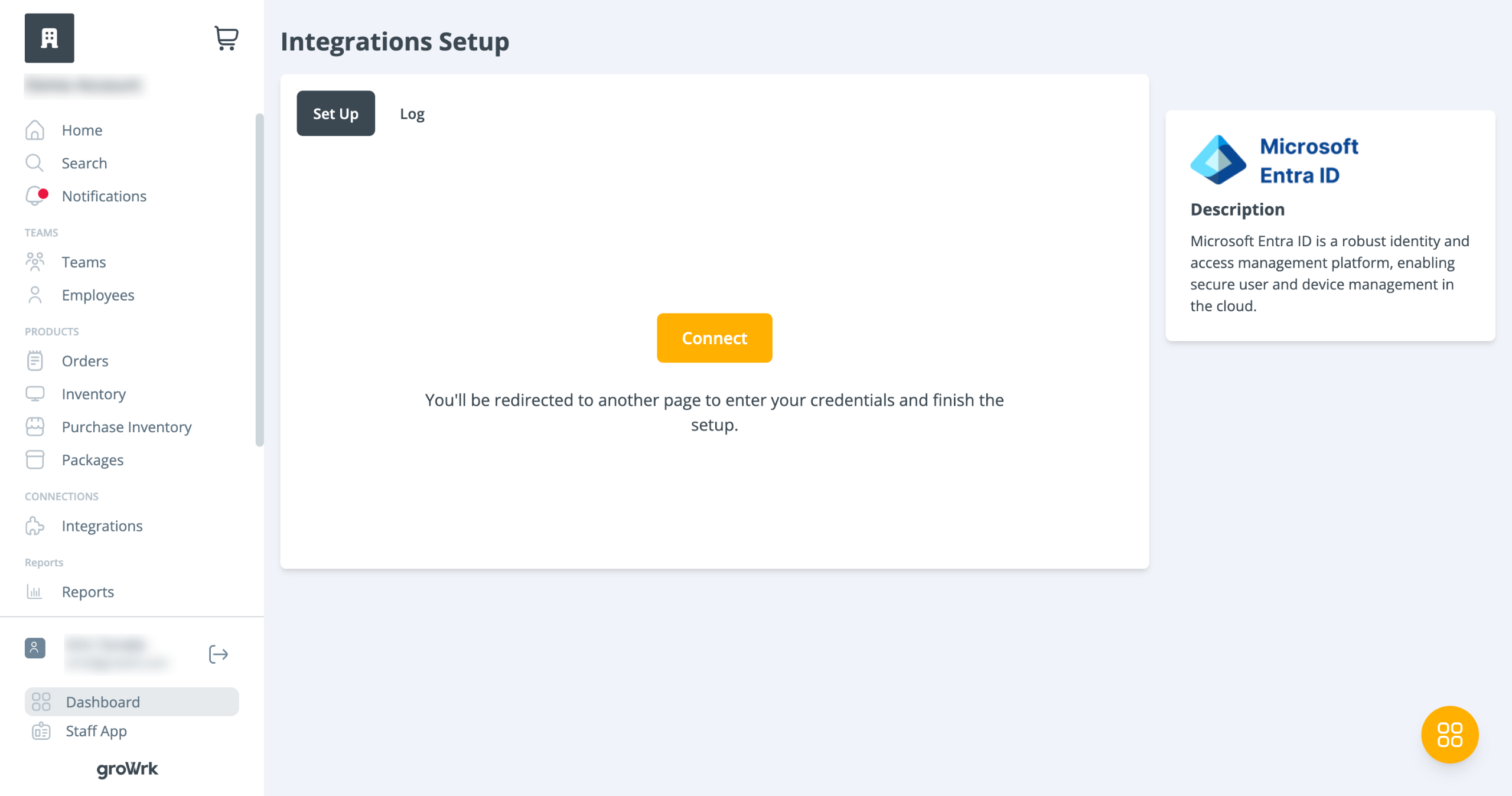Click the logout arrow icon
Image resolution: width=1512 pixels, height=796 pixels.
(219, 654)
